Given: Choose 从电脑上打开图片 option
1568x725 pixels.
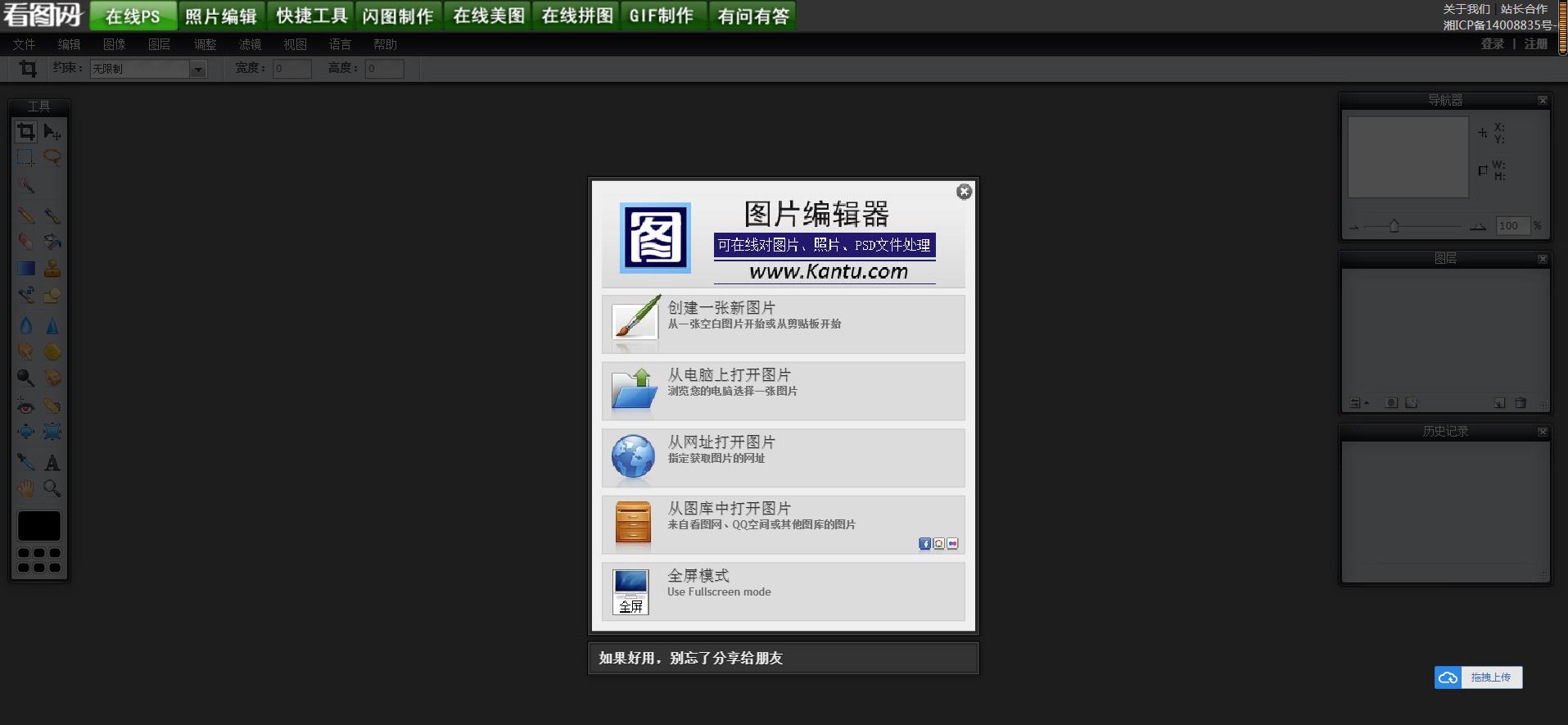Looking at the screenshot, I should (784, 392).
